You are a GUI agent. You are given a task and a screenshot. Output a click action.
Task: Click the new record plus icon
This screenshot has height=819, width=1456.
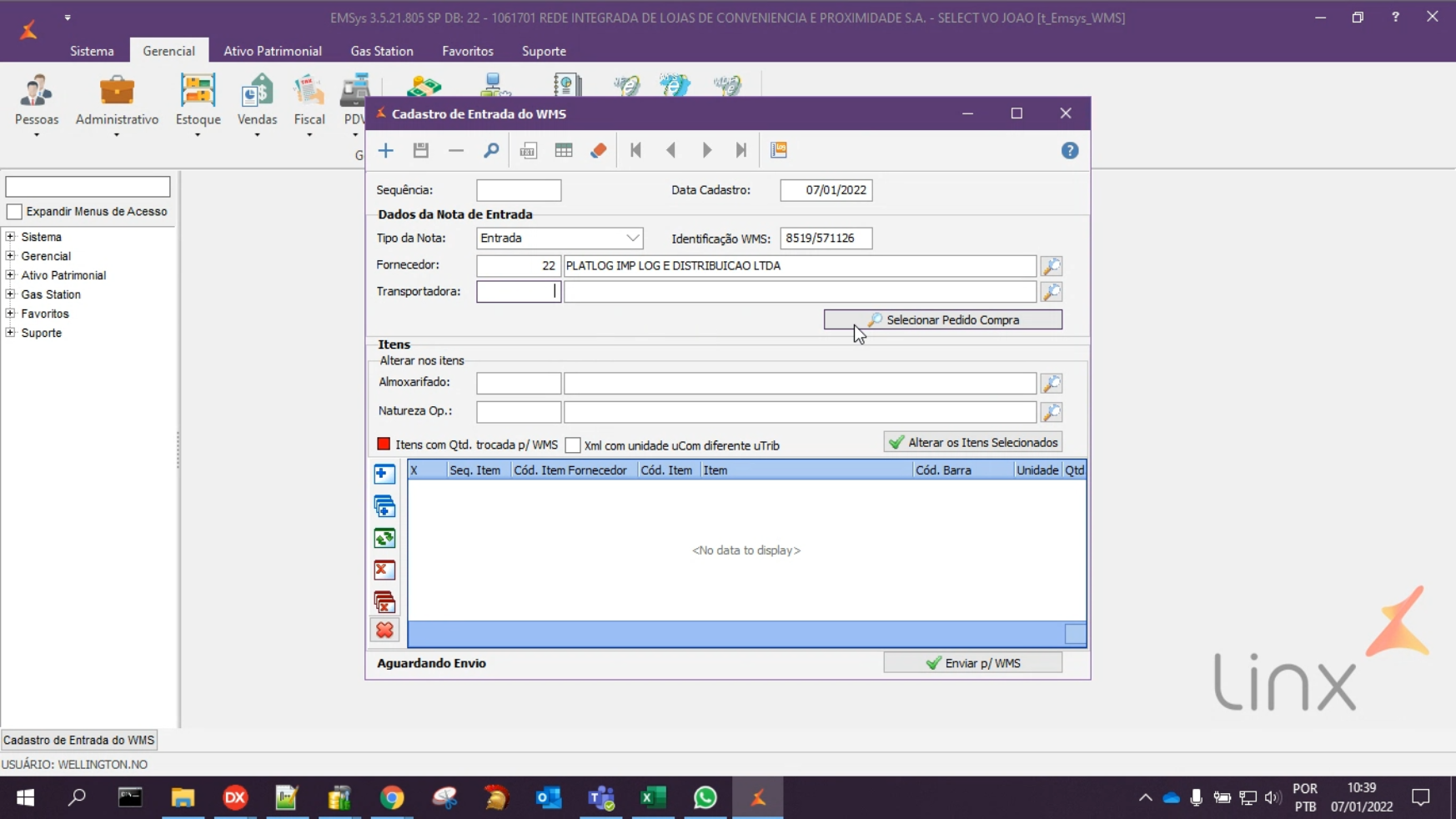(x=385, y=151)
